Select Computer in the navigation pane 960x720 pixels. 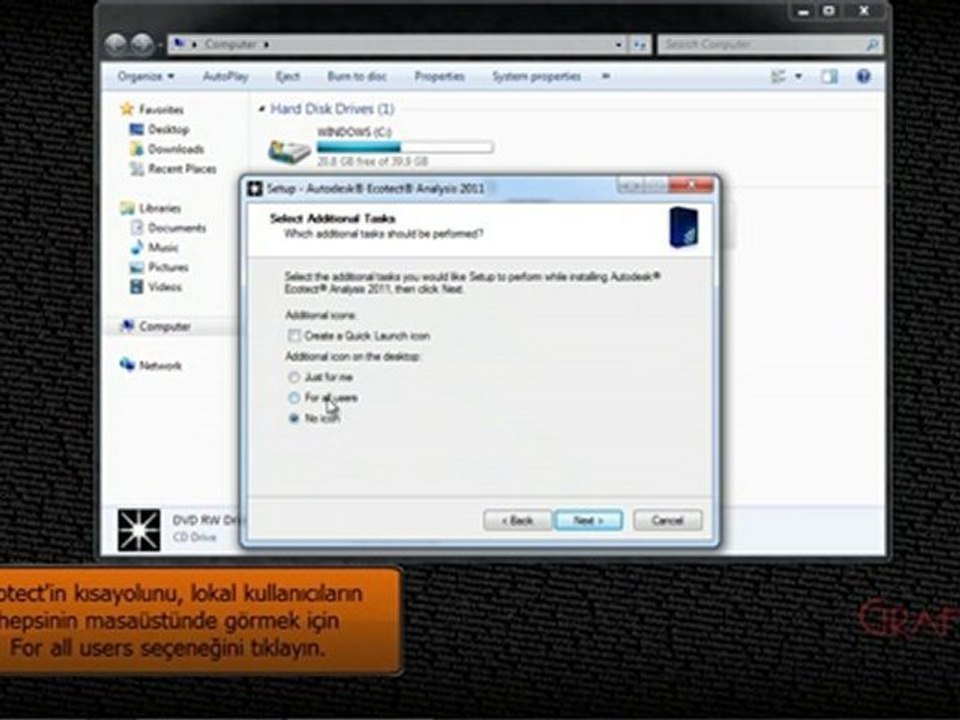click(x=165, y=326)
